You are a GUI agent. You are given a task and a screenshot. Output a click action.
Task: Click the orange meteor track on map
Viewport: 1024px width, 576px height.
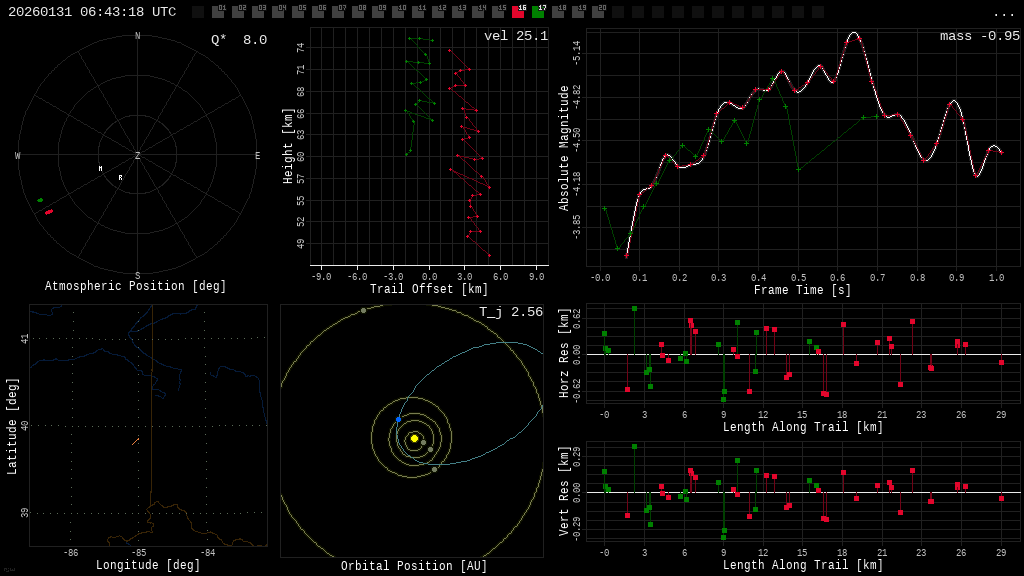(x=135, y=442)
